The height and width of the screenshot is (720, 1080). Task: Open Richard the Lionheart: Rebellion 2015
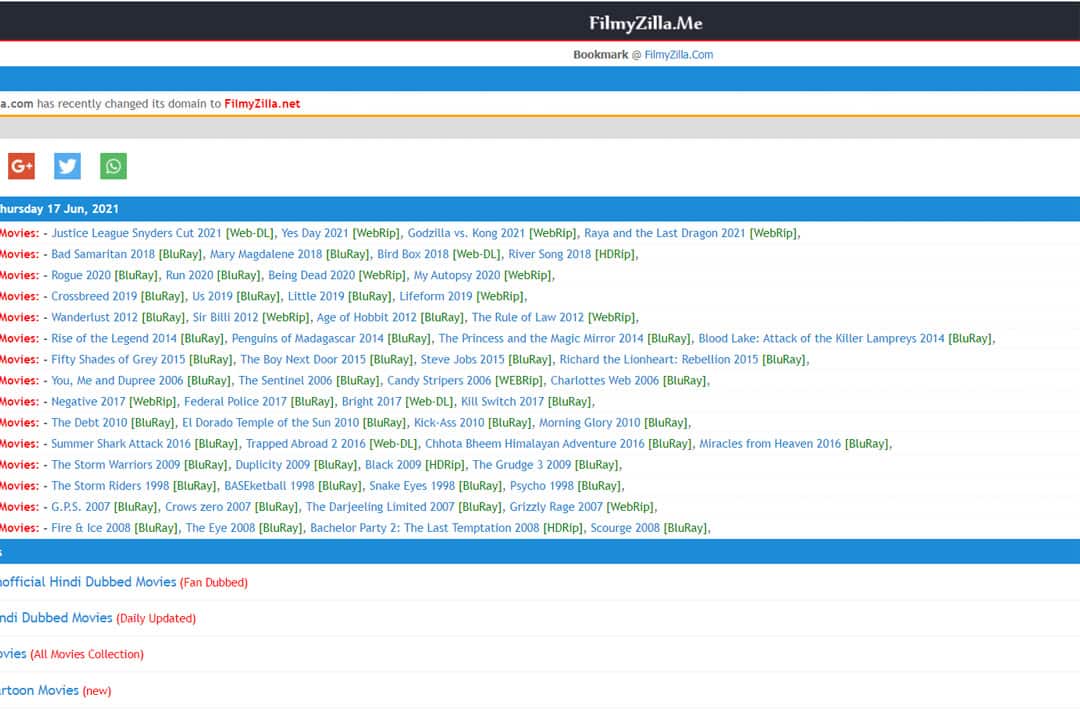coord(658,360)
